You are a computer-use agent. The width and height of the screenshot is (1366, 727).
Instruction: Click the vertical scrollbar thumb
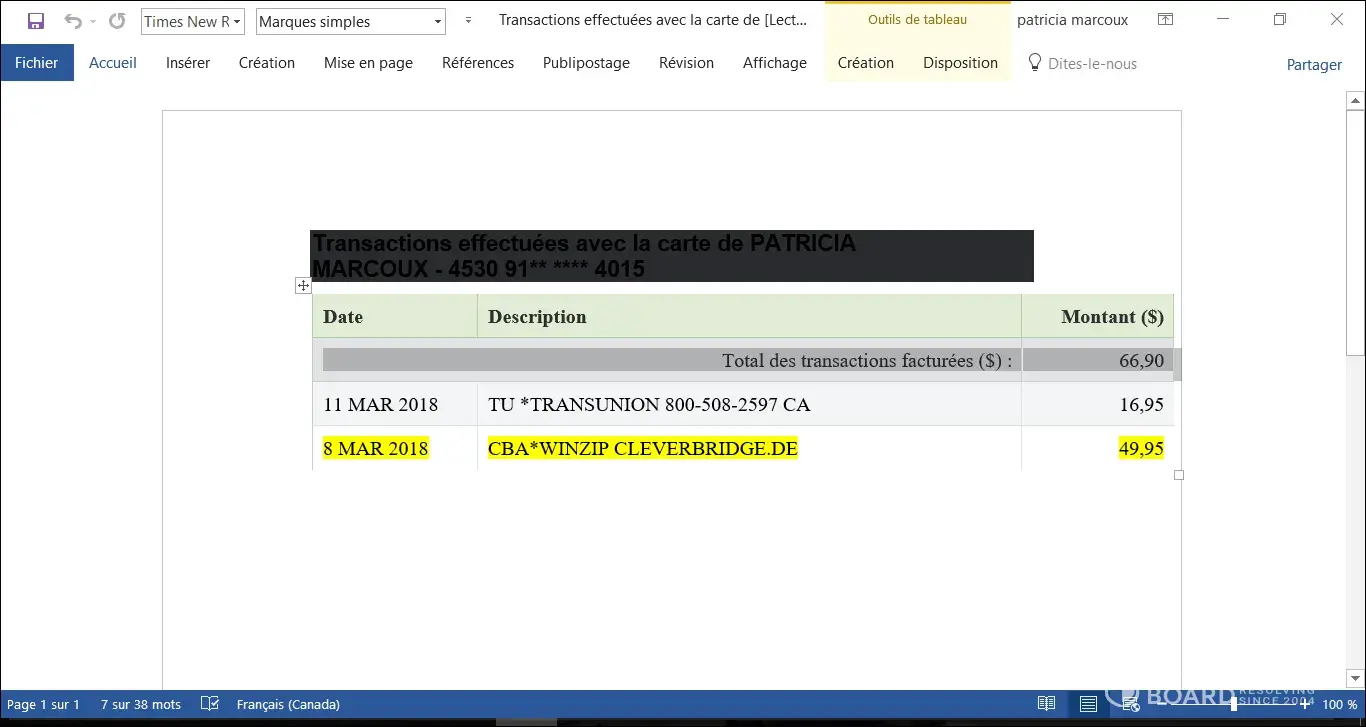click(1356, 232)
